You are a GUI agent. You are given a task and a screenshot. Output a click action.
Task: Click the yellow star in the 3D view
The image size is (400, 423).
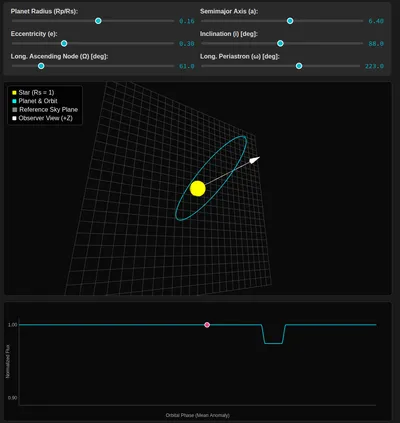198,189
